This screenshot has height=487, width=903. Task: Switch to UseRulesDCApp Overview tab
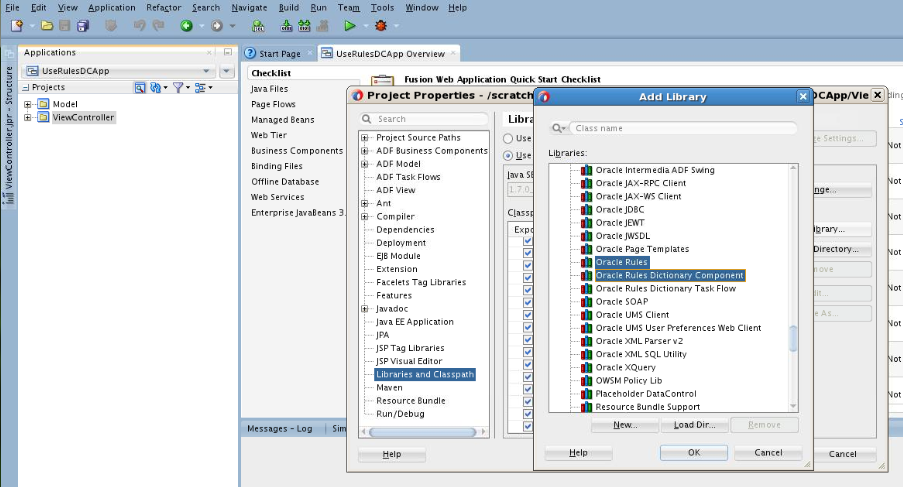[390, 54]
